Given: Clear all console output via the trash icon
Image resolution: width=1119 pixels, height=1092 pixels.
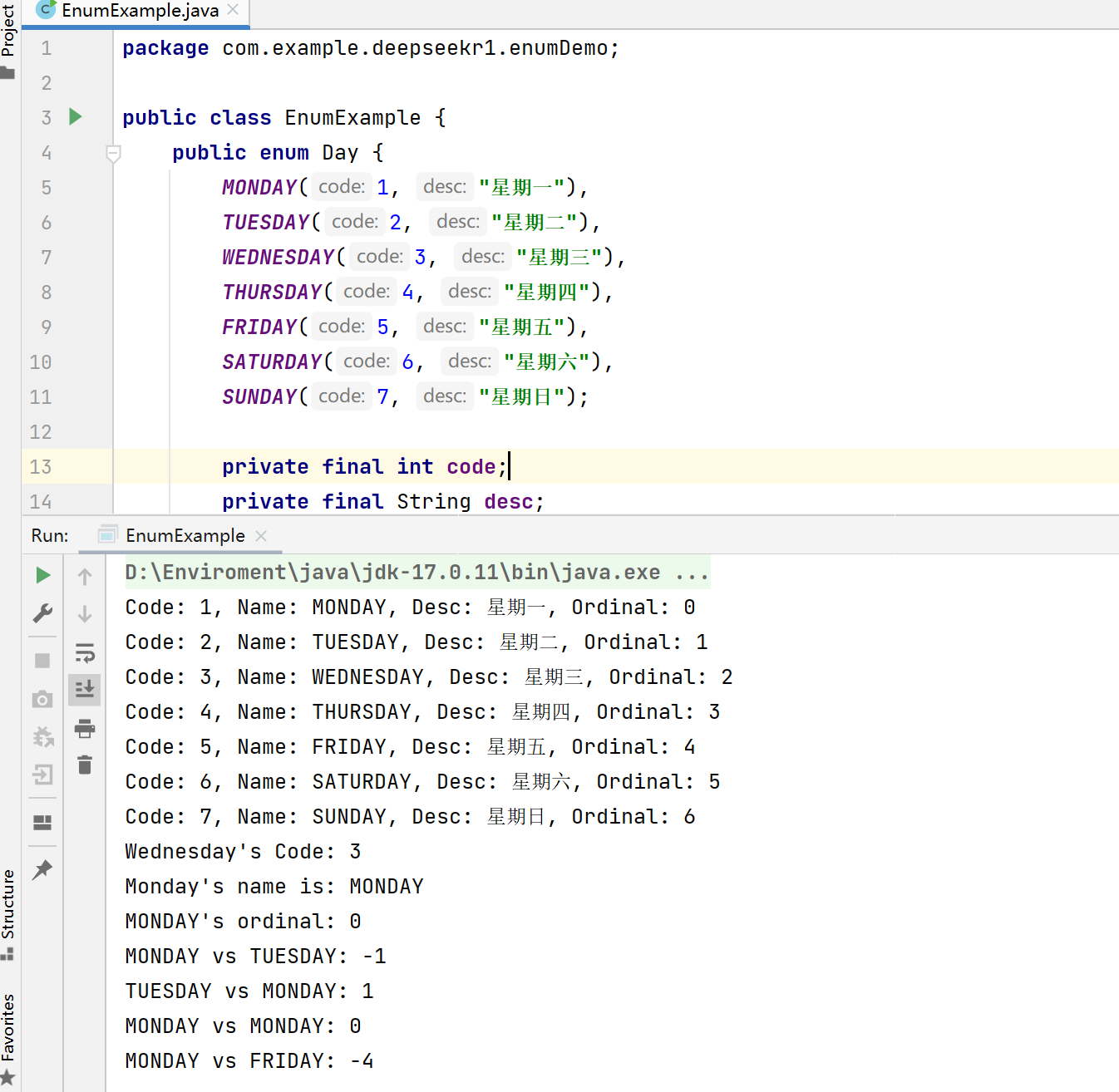Looking at the screenshot, I should coord(84,765).
